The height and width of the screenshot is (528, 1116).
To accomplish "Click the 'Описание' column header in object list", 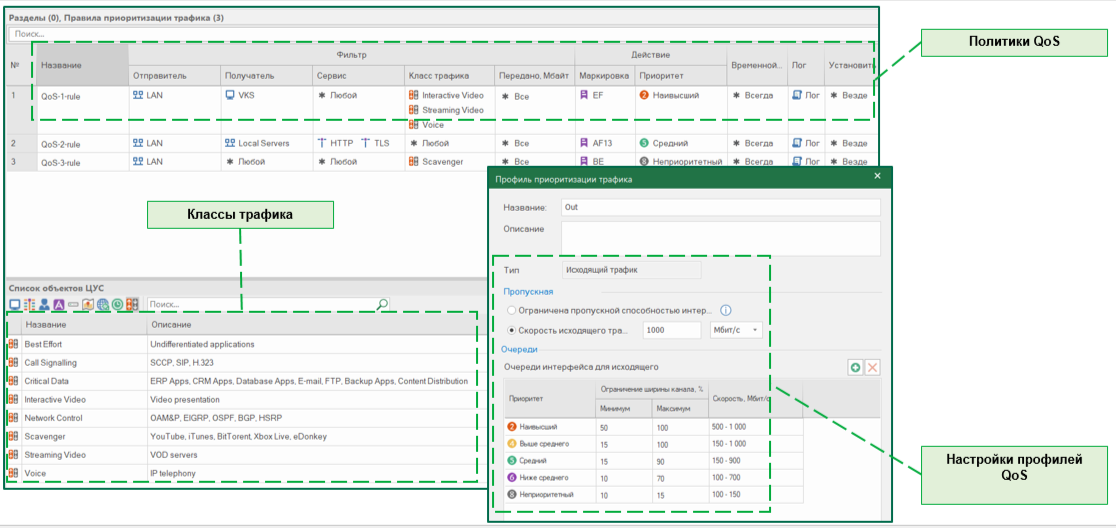I will point(170,325).
